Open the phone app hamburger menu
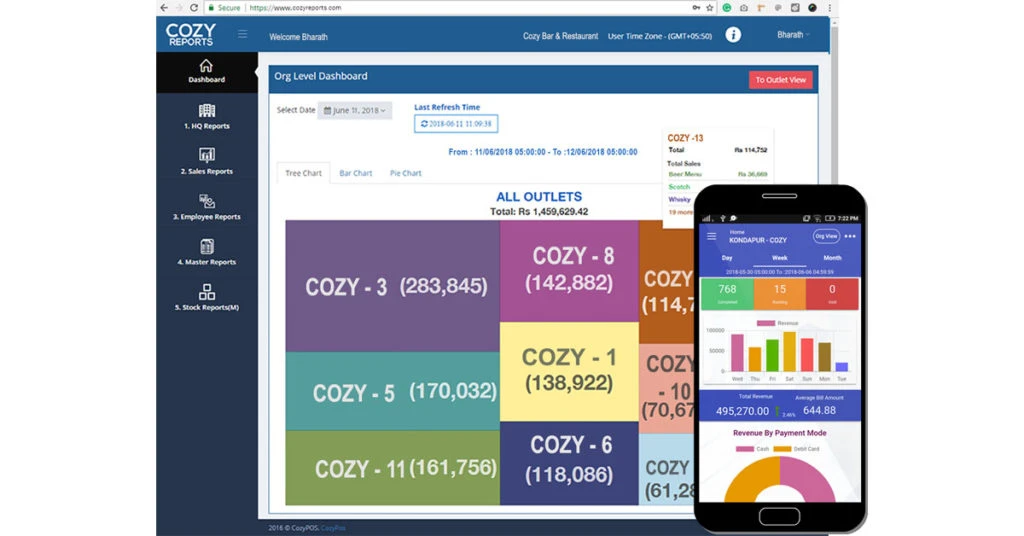1024x536 pixels. point(712,236)
